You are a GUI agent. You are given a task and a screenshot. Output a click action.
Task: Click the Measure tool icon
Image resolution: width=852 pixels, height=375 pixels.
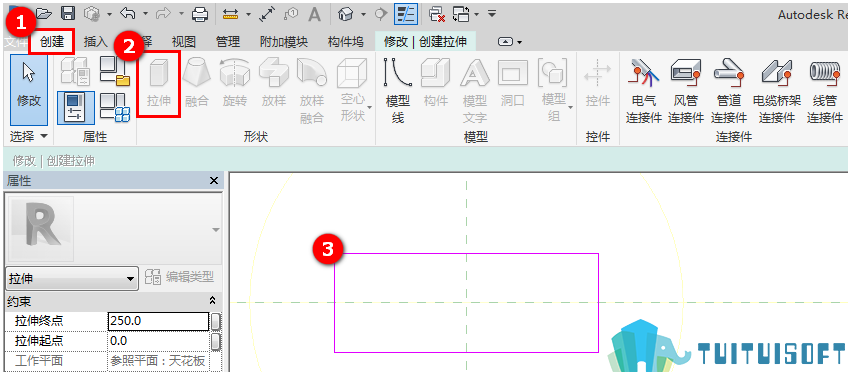point(231,14)
